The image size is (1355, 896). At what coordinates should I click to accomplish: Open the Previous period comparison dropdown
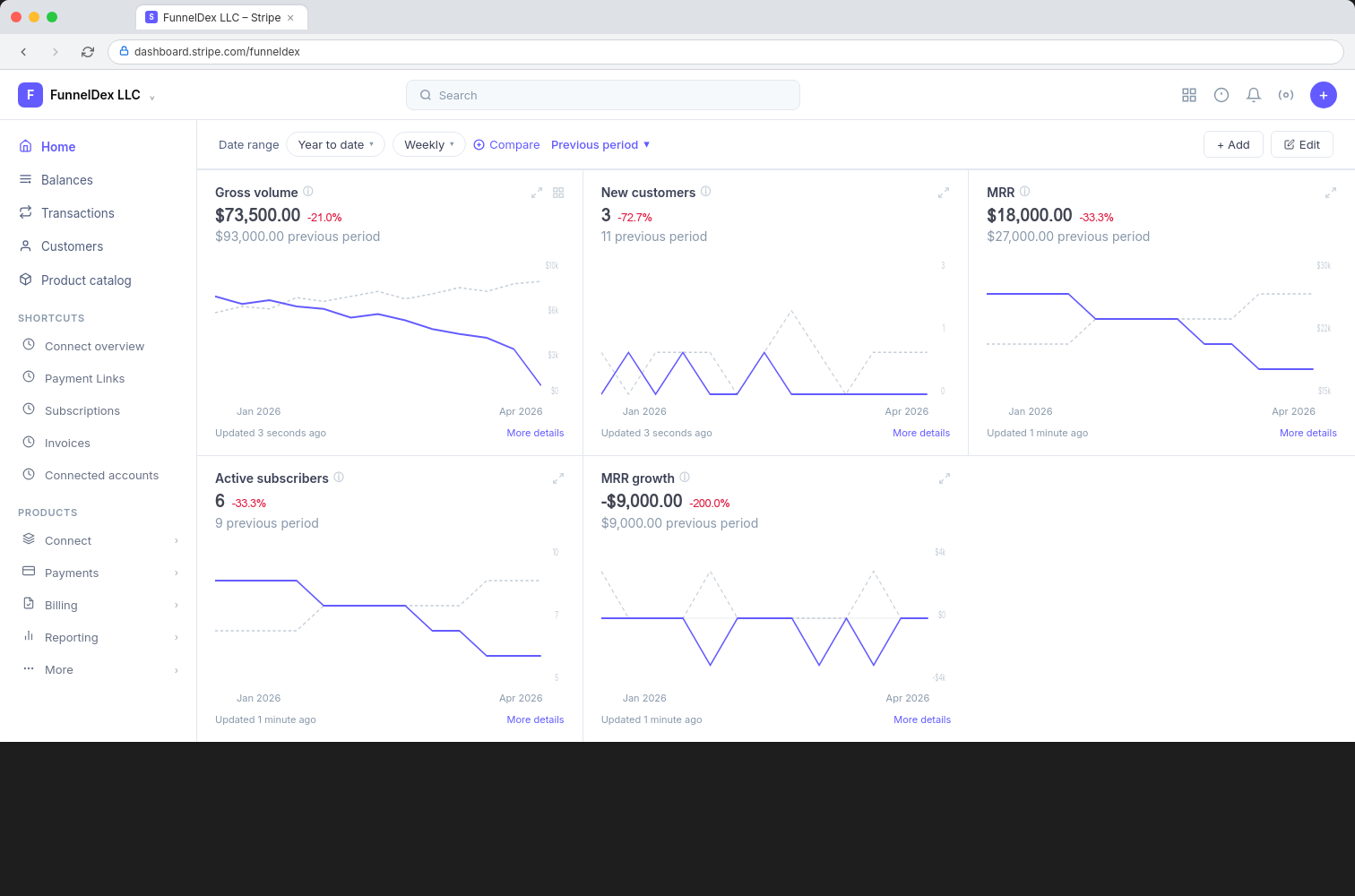coord(600,144)
